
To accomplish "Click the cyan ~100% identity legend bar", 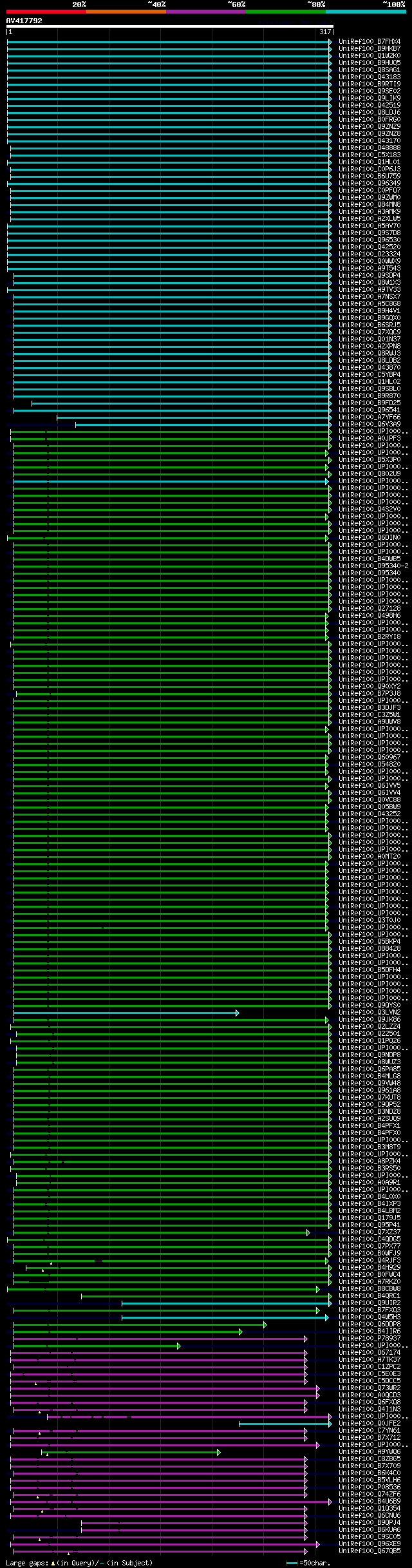I will [x=366, y=12].
